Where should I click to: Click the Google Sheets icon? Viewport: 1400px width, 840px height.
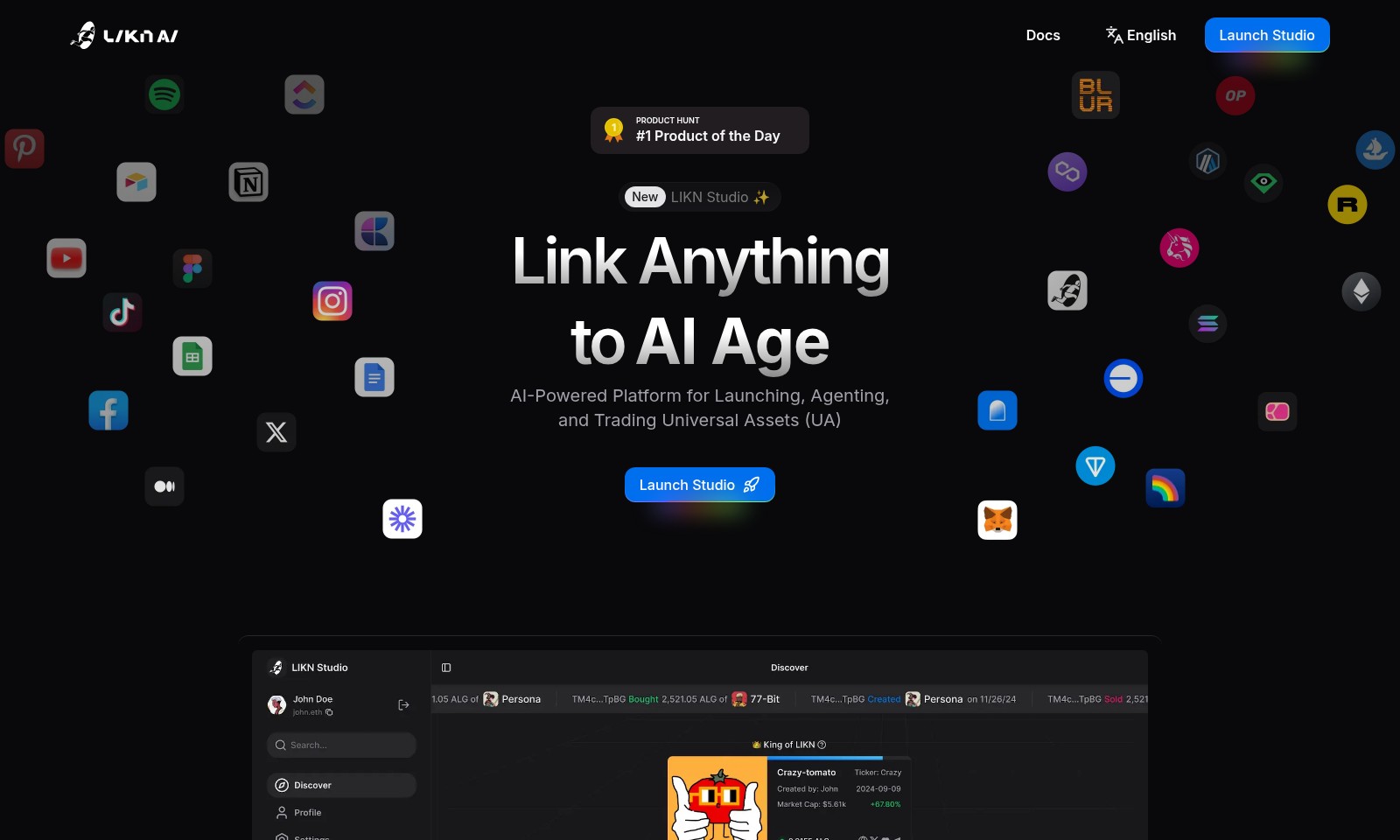coord(192,356)
